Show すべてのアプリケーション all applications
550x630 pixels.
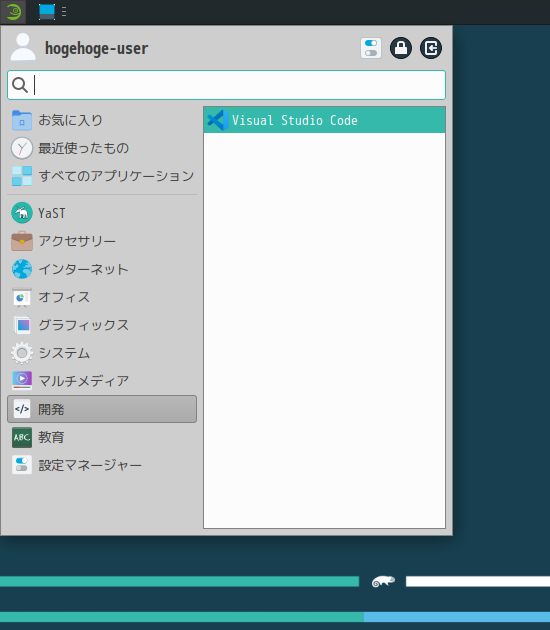click(102, 176)
